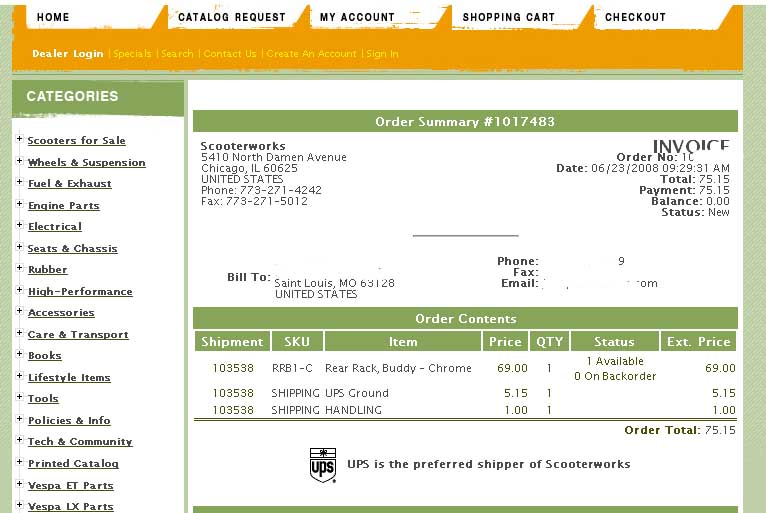
Task: Click the 0 On Backorder status text
Action: [615, 376]
